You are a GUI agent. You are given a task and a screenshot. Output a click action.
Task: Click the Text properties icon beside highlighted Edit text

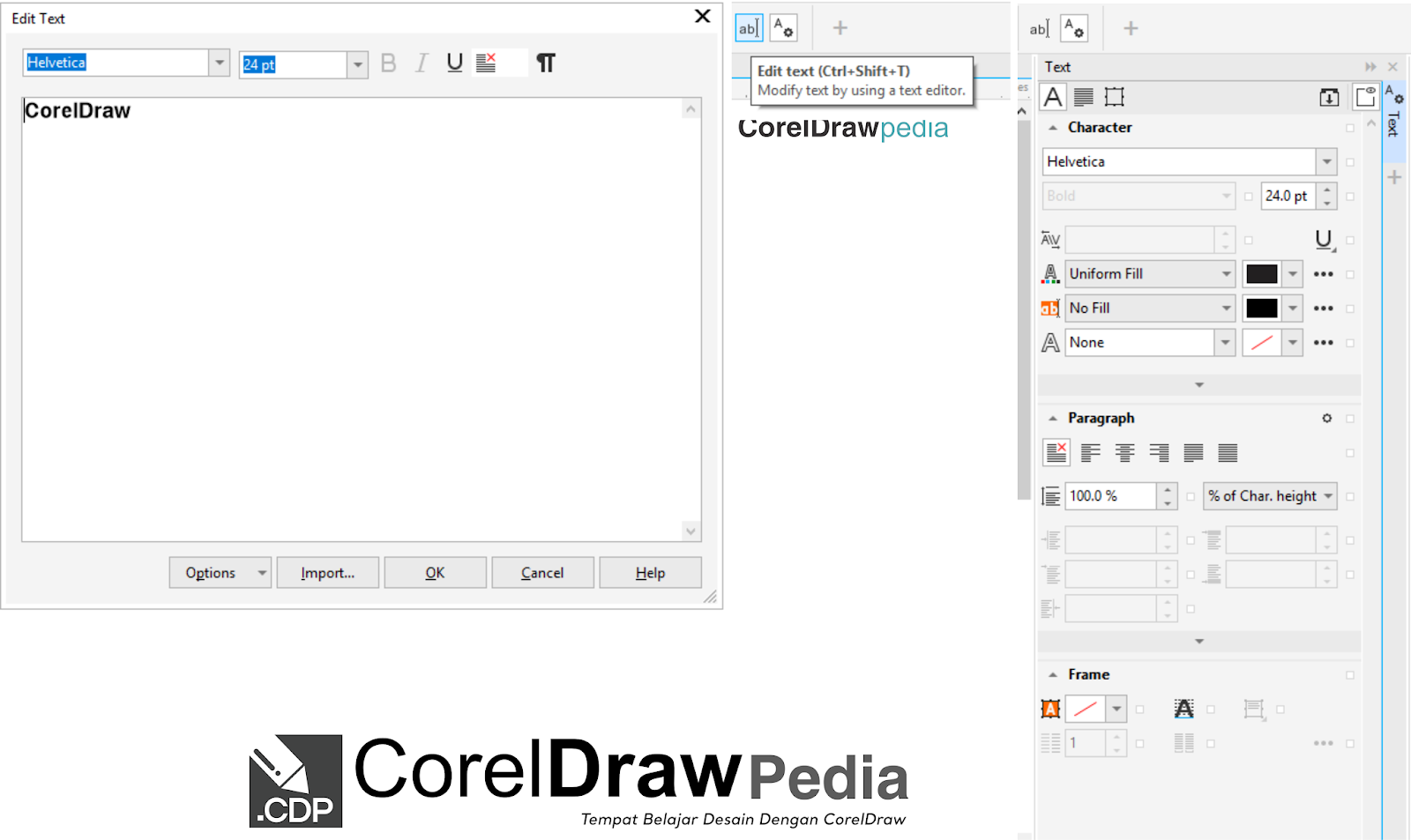coord(784,28)
